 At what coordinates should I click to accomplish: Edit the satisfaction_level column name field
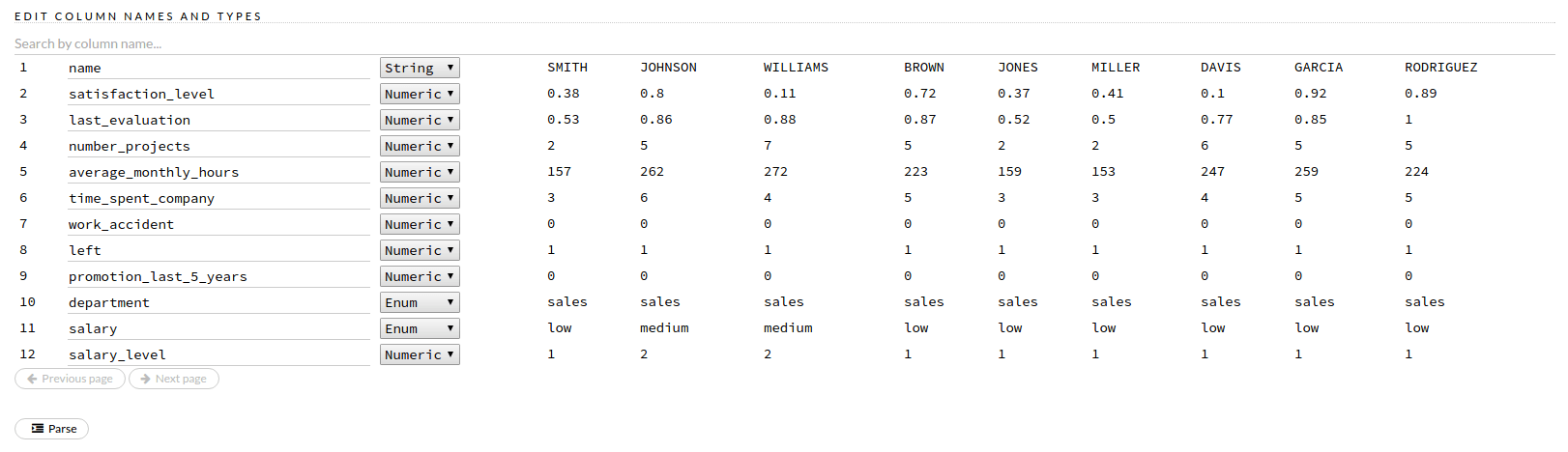218,94
